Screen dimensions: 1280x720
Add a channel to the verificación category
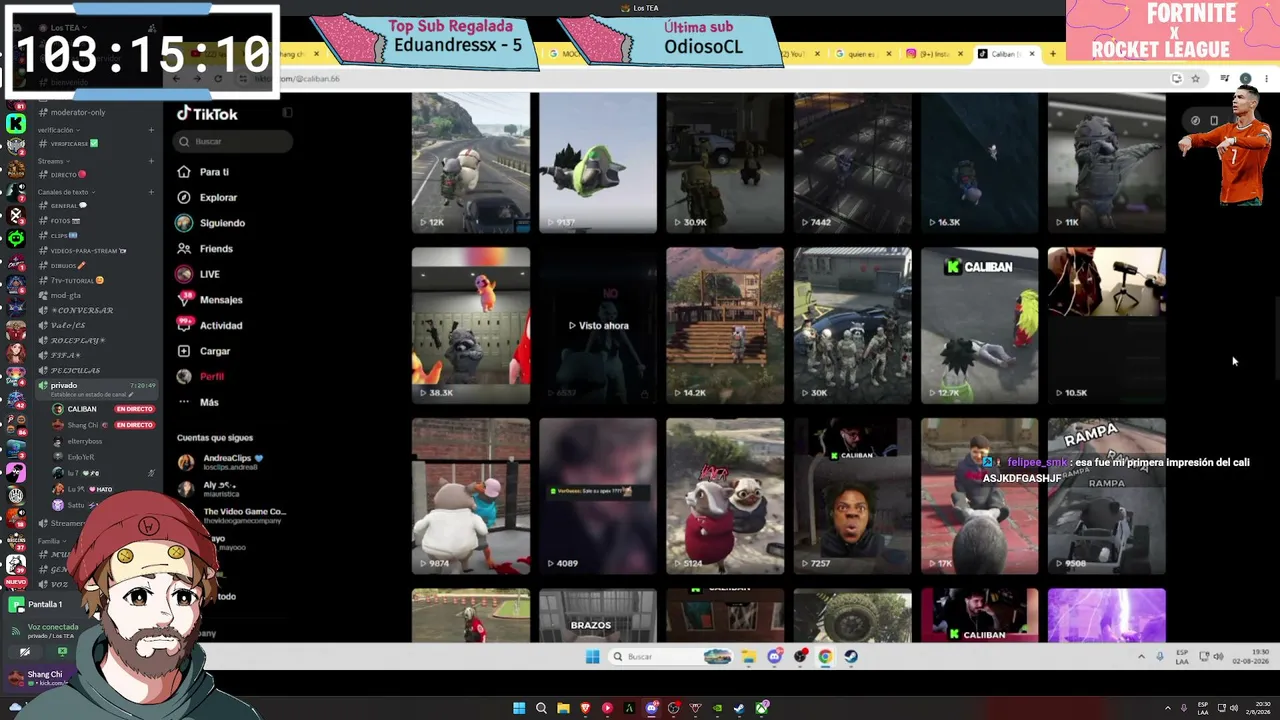[151, 130]
